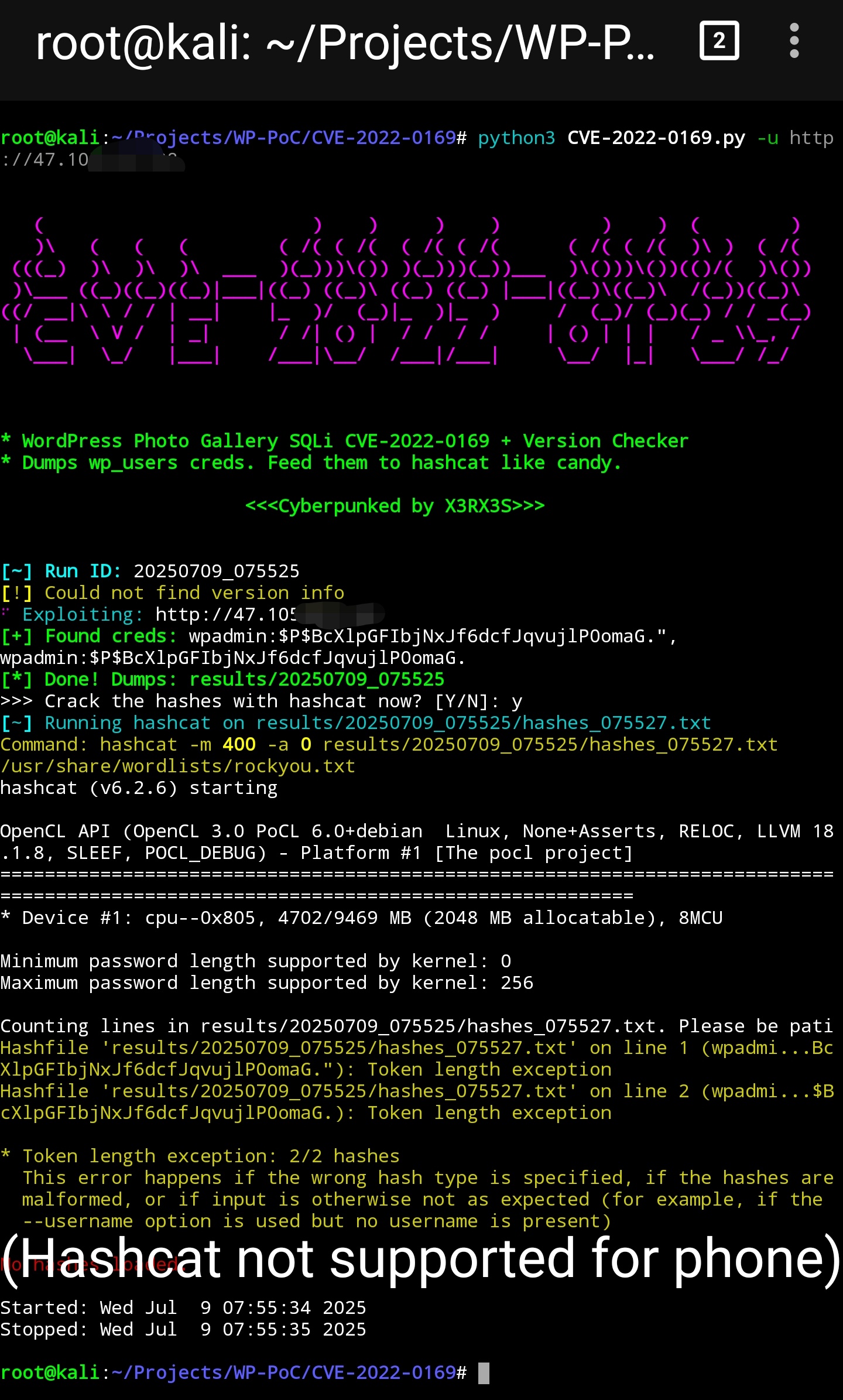Image resolution: width=843 pixels, height=1400 pixels.
Task: Select the 'Started: Wed Jul 9 07:55:34 2025' line
Action: tap(183, 1308)
